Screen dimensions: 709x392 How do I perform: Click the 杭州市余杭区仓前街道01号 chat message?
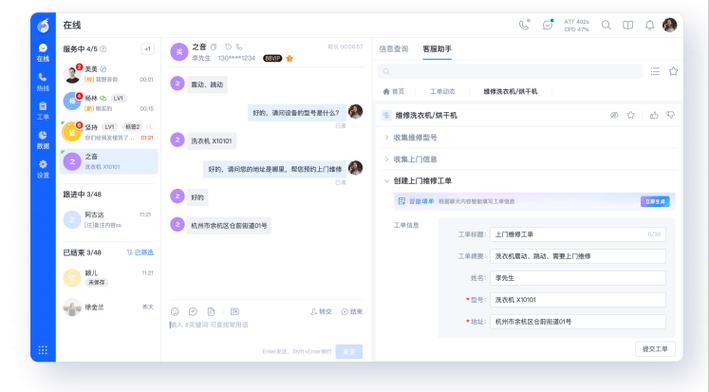click(x=229, y=225)
